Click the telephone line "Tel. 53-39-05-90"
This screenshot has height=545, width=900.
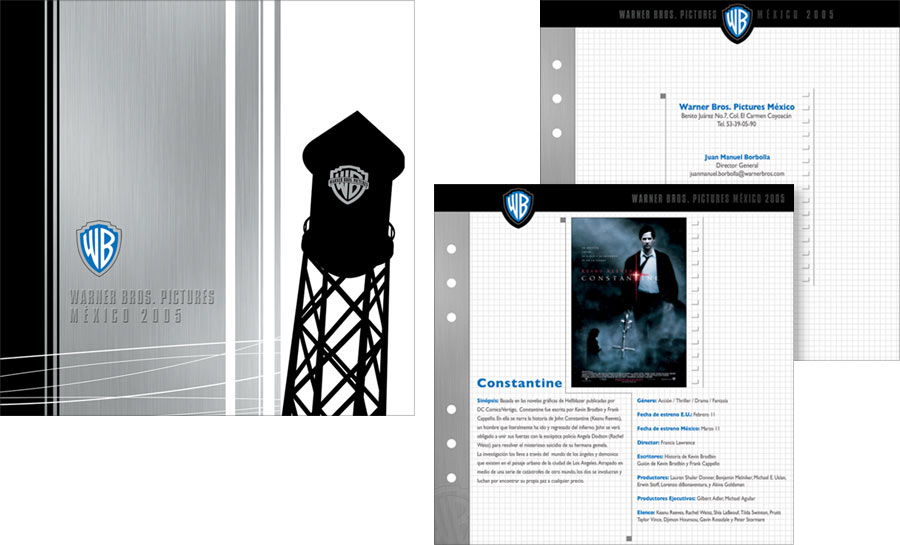[x=736, y=124]
